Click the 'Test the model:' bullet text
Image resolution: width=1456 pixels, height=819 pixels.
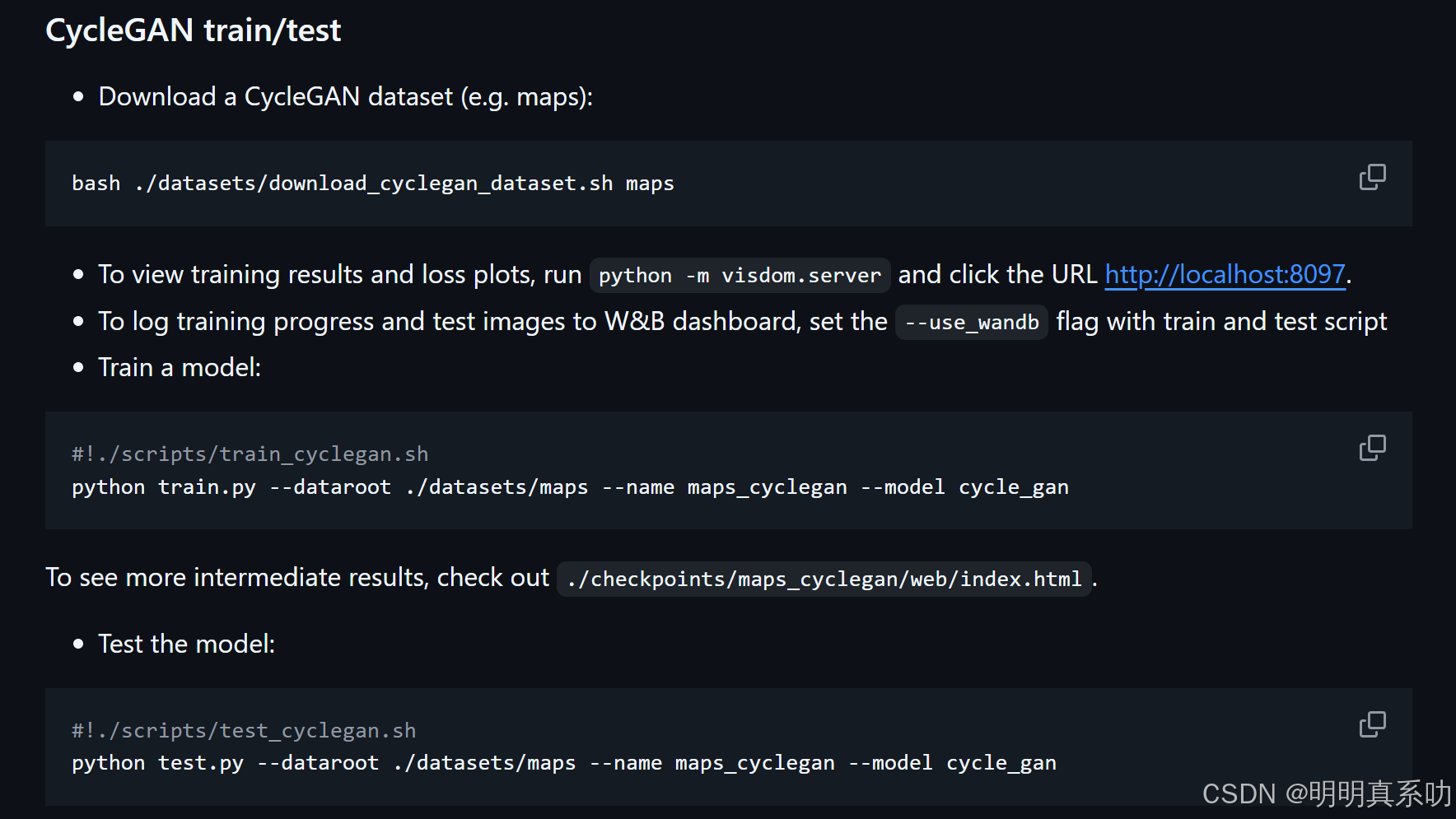point(187,644)
